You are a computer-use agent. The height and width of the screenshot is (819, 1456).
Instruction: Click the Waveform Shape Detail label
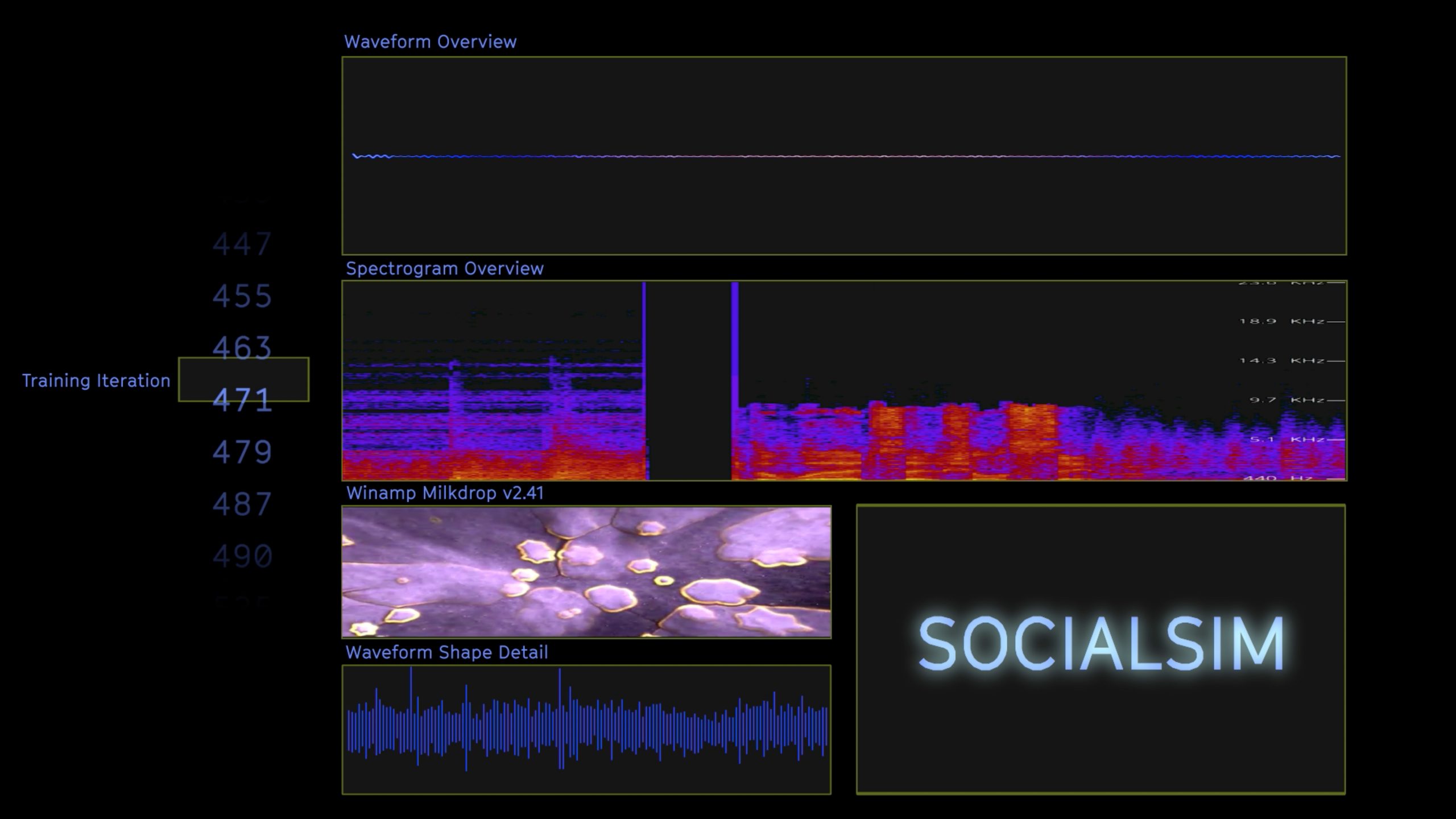(x=447, y=652)
